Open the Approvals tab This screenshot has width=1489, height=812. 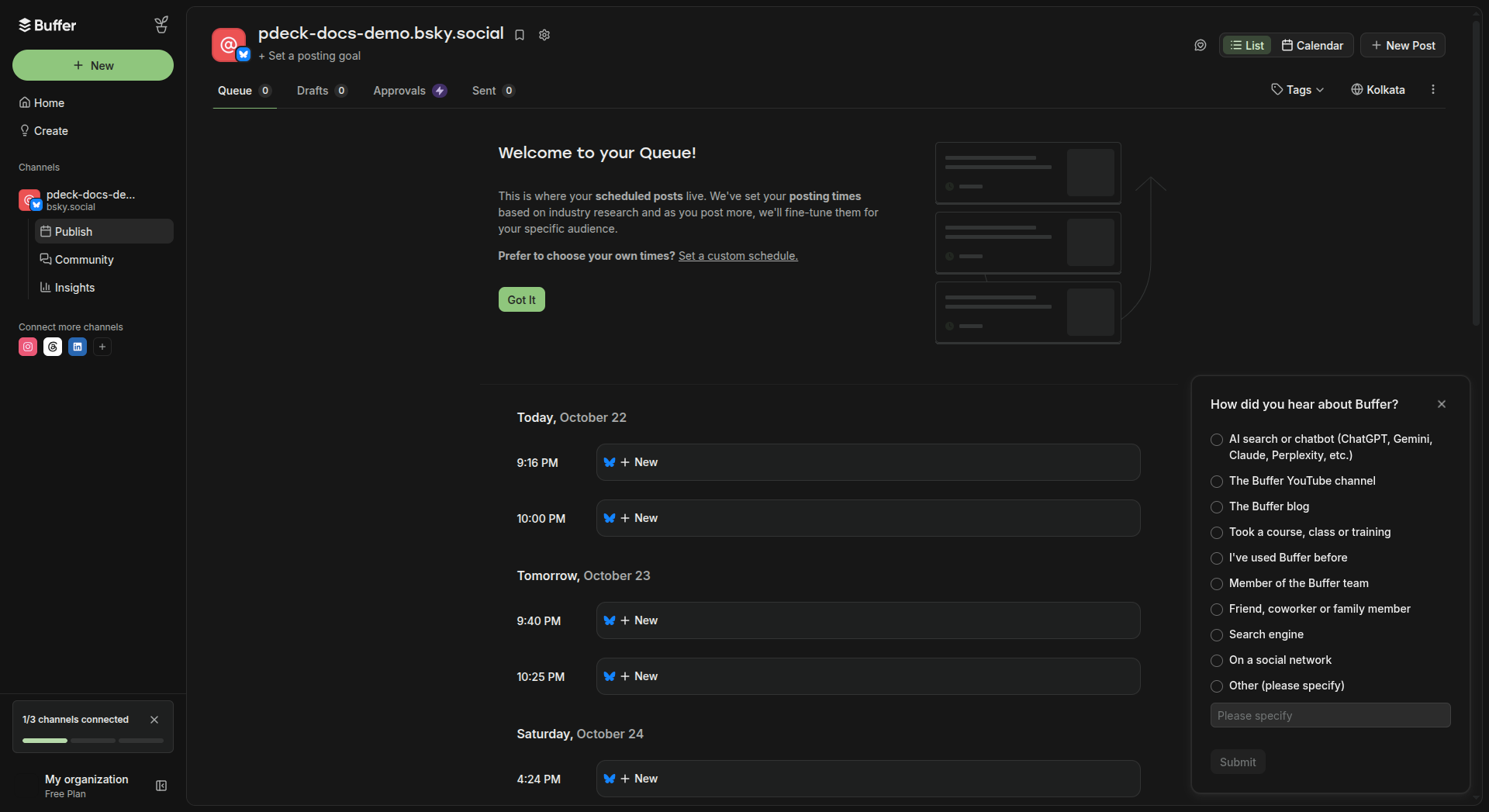409,91
